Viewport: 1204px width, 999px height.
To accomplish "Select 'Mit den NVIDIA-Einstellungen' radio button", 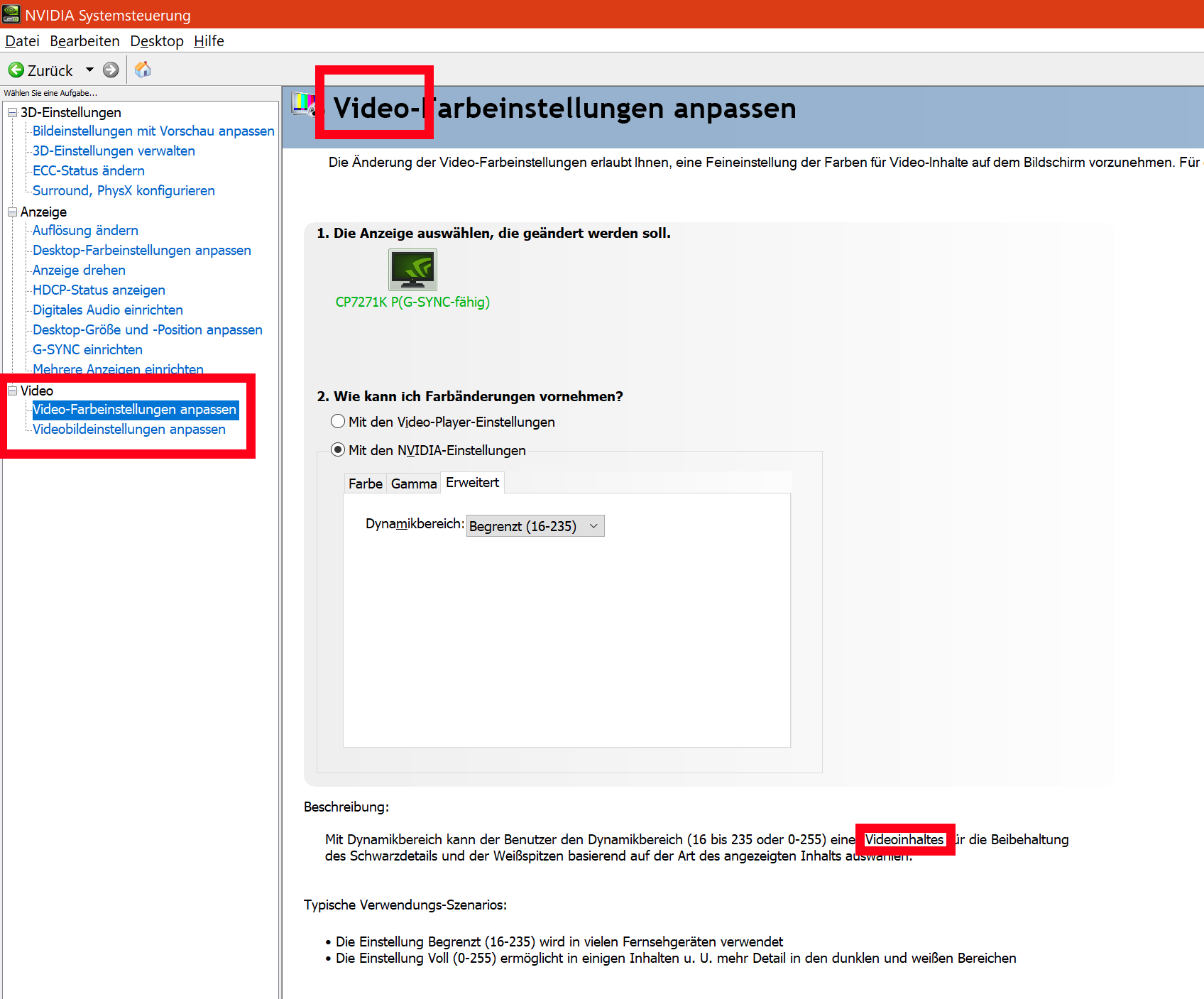I will (x=338, y=450).
